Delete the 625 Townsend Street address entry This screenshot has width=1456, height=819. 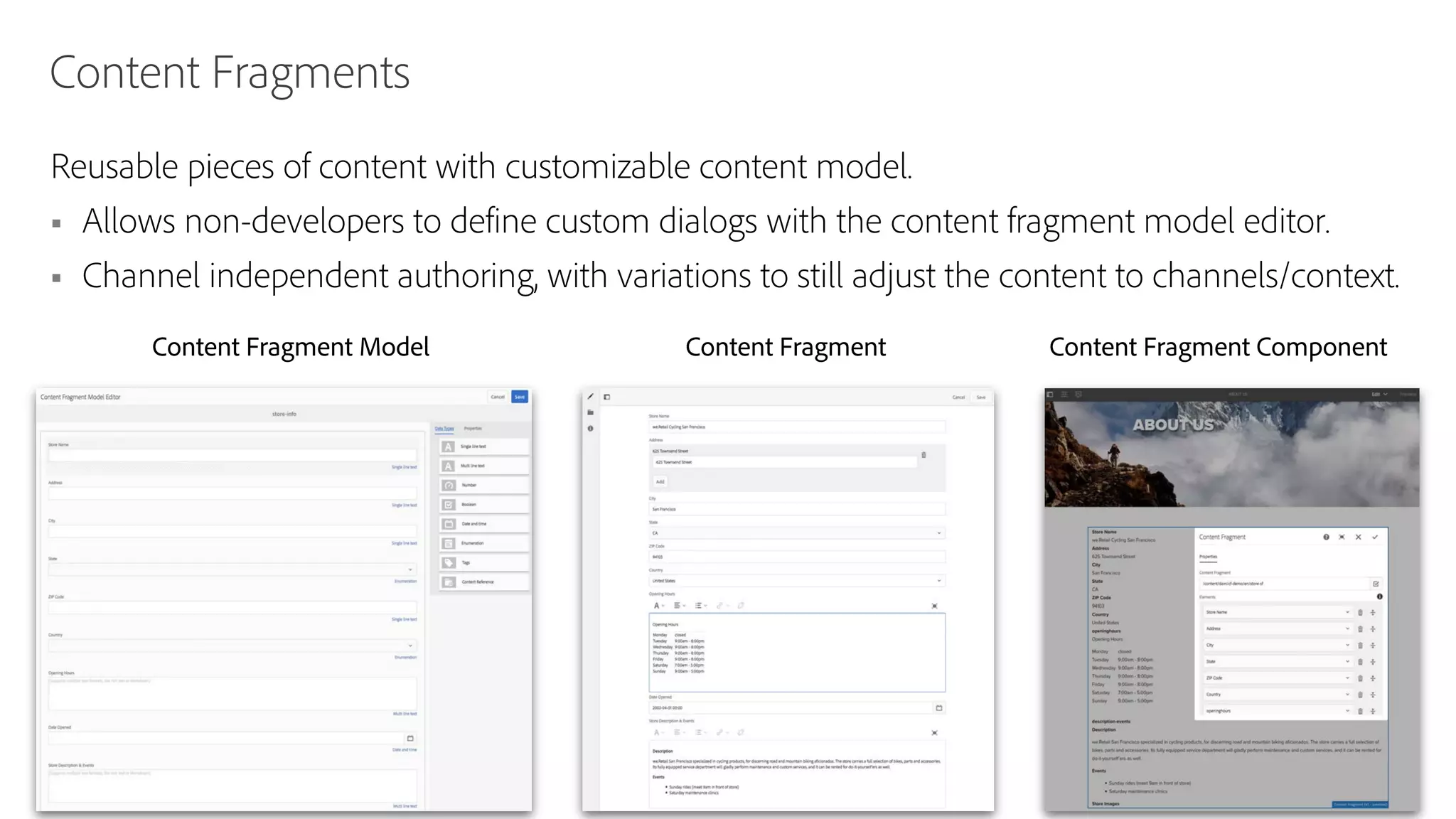tap(924, 455)
